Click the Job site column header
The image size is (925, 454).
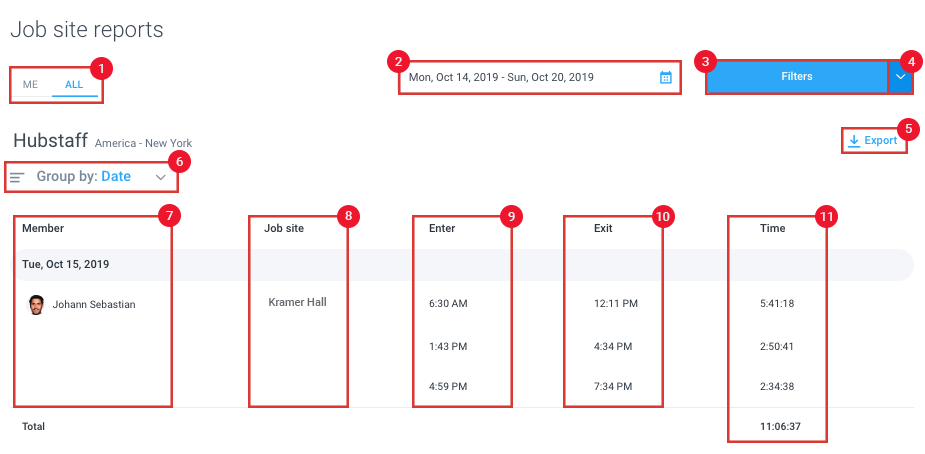[284, 228]
